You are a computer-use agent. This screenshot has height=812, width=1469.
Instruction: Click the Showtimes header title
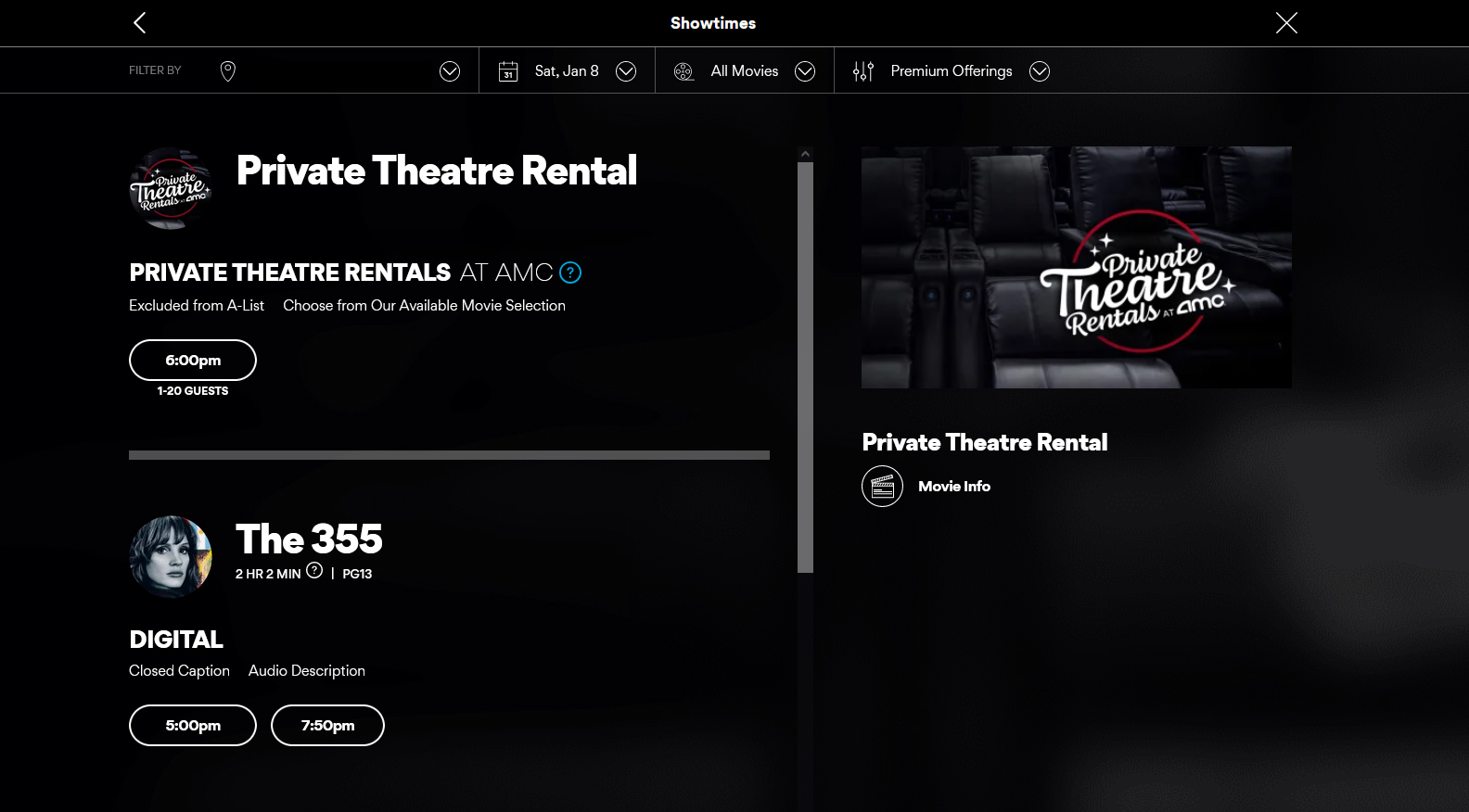click(713, 23)
